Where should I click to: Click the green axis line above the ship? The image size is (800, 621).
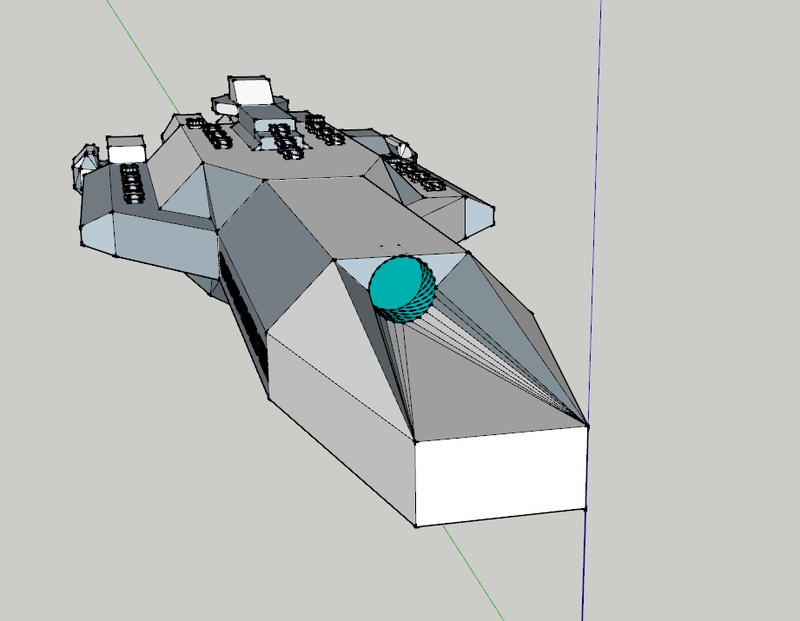coord(143,57)
